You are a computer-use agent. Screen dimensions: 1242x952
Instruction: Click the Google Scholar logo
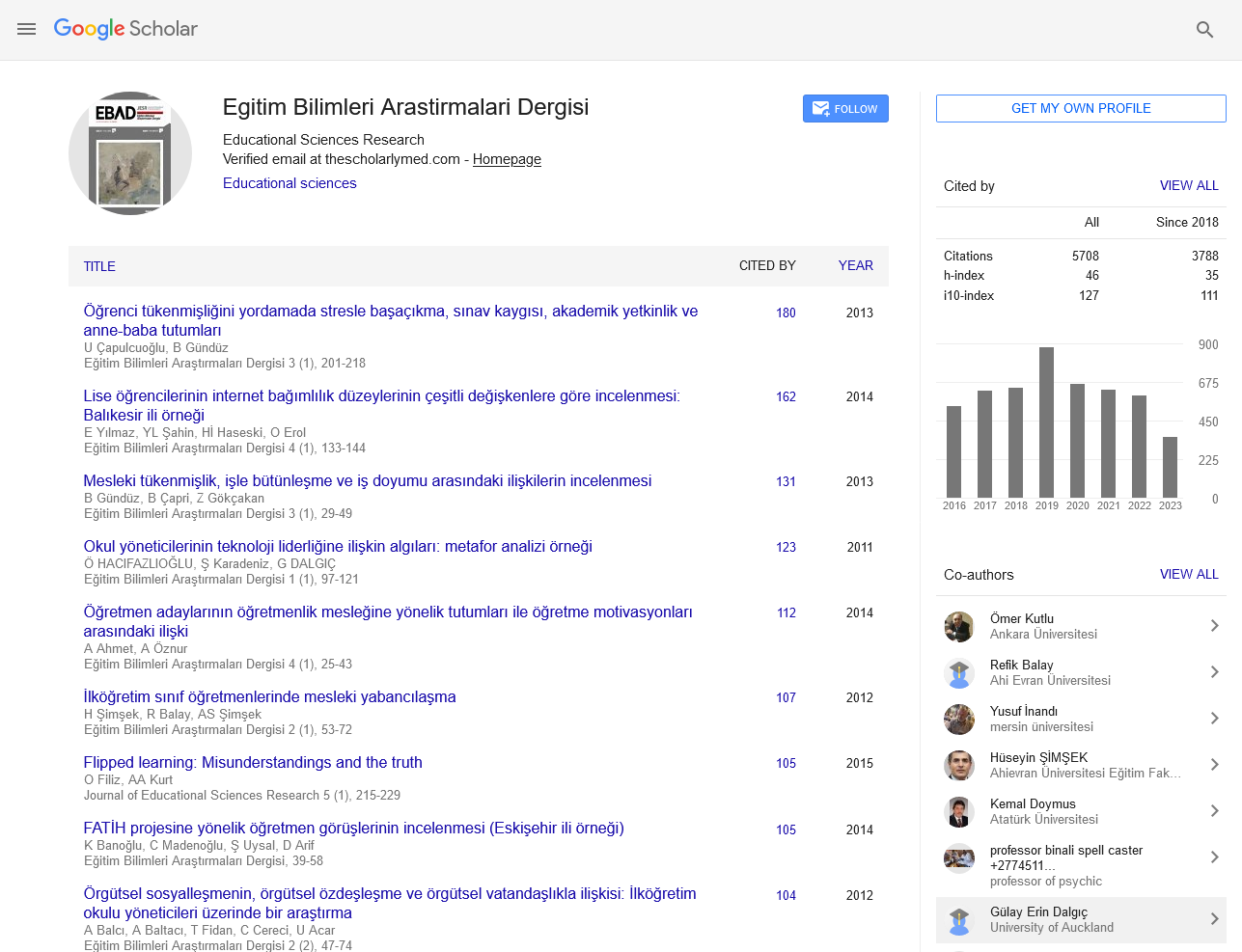(x=125, y=29)
